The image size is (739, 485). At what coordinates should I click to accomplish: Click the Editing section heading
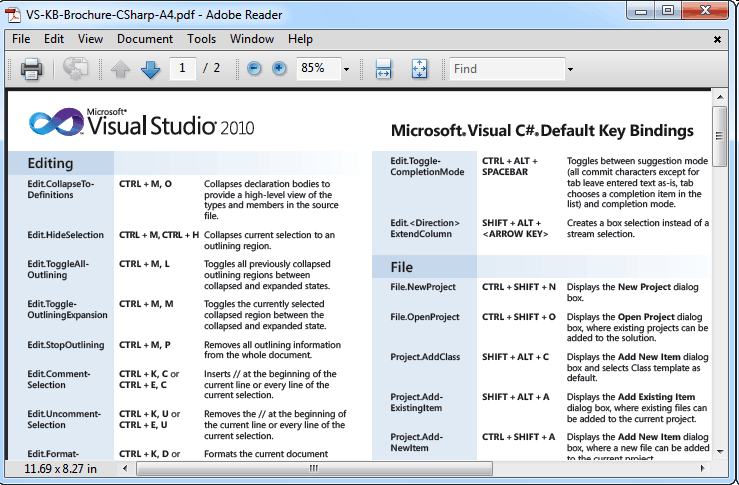point(50,164)
